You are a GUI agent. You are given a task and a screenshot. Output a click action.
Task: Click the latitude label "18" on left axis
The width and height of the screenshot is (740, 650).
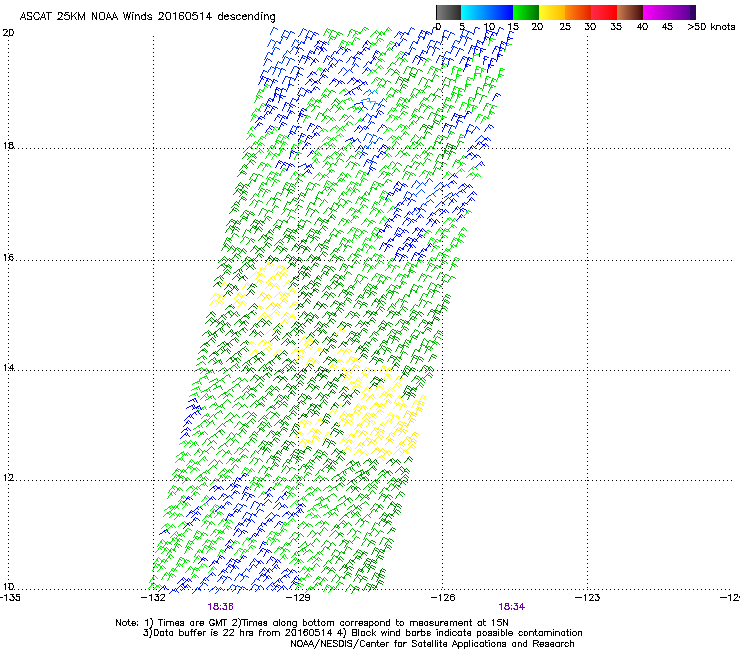[x=8, y=145]
